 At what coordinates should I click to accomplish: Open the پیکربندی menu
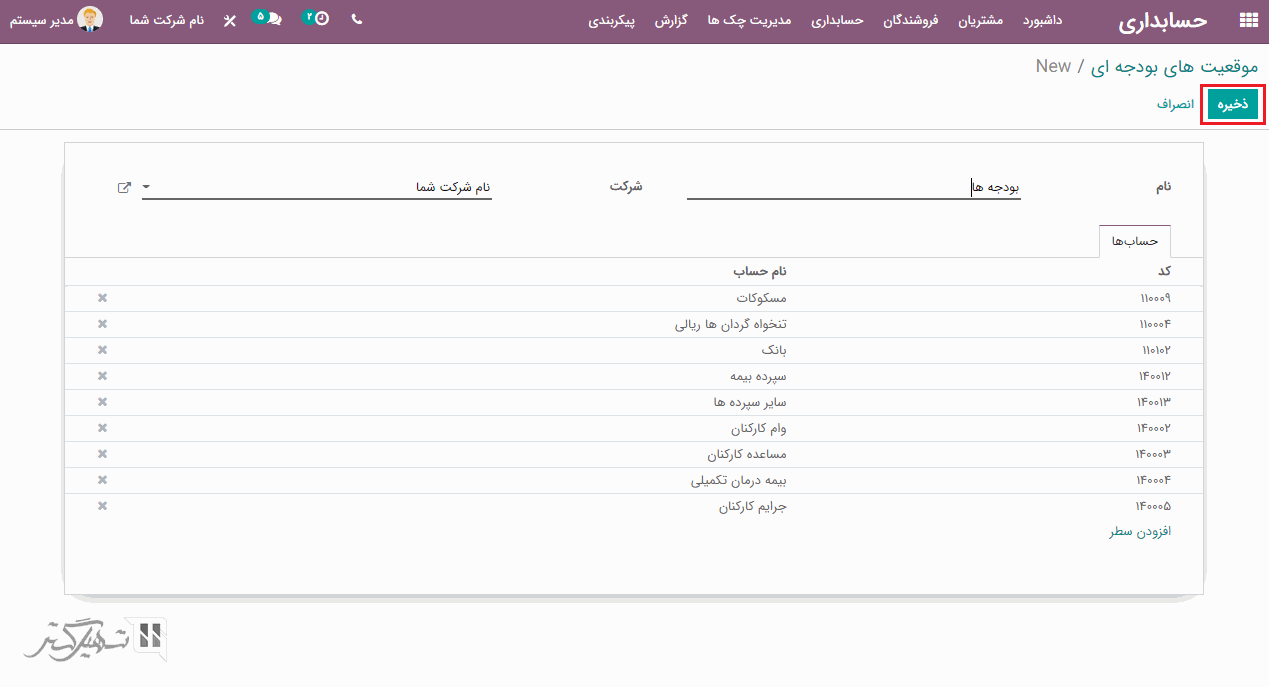pos(612,20)
